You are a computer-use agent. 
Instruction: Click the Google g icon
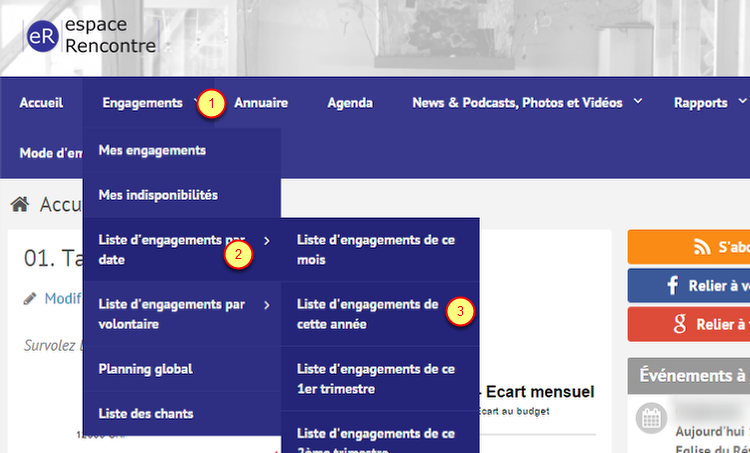680,324
